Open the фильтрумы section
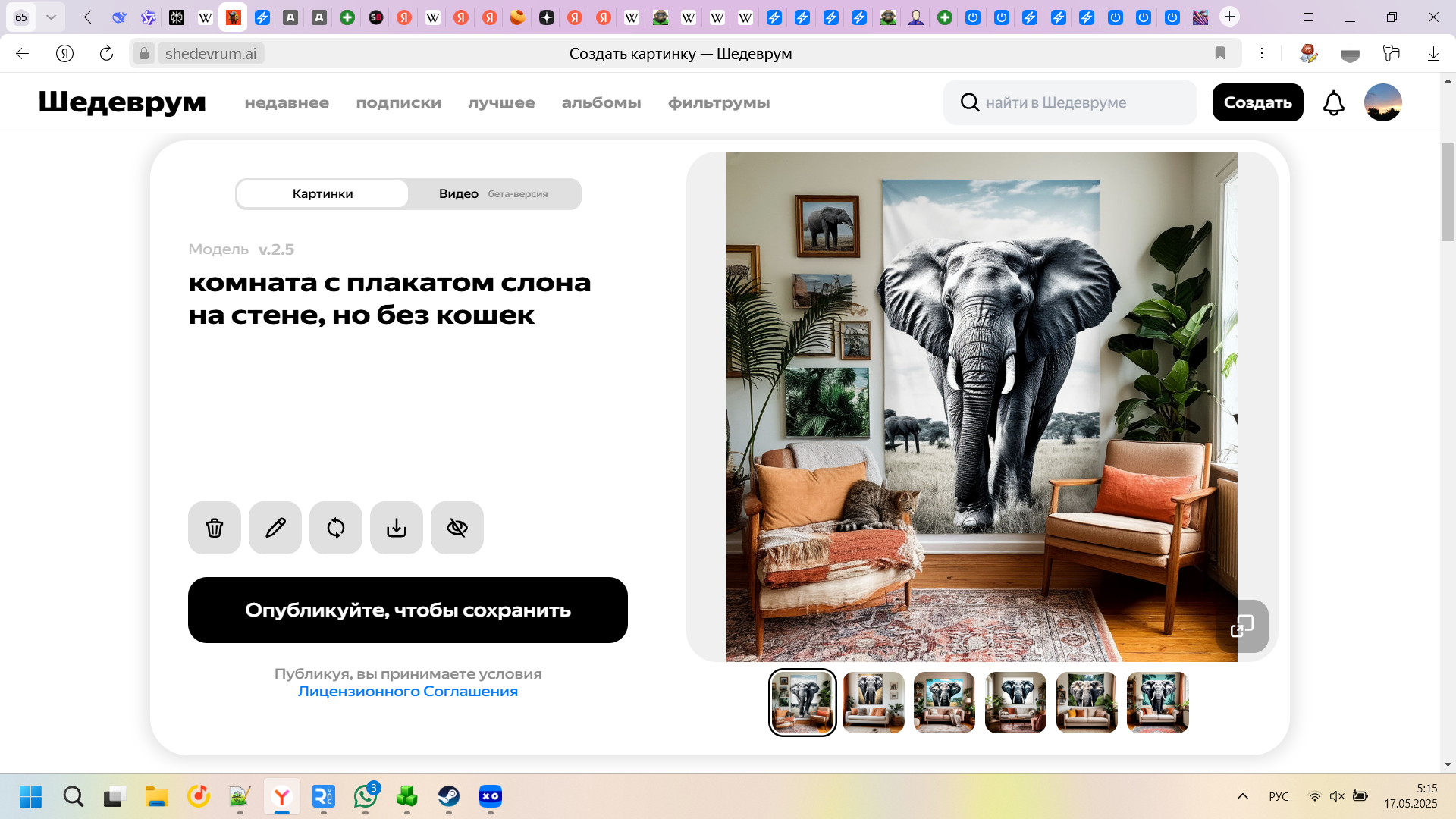Image resolution: width=1456 pixels, height=819 pixels. pos(719,102)
